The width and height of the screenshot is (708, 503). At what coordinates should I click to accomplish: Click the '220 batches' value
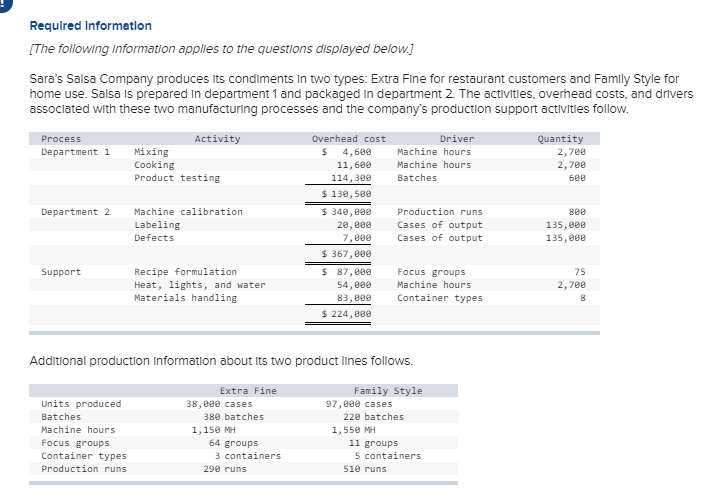tap(373, 417)
